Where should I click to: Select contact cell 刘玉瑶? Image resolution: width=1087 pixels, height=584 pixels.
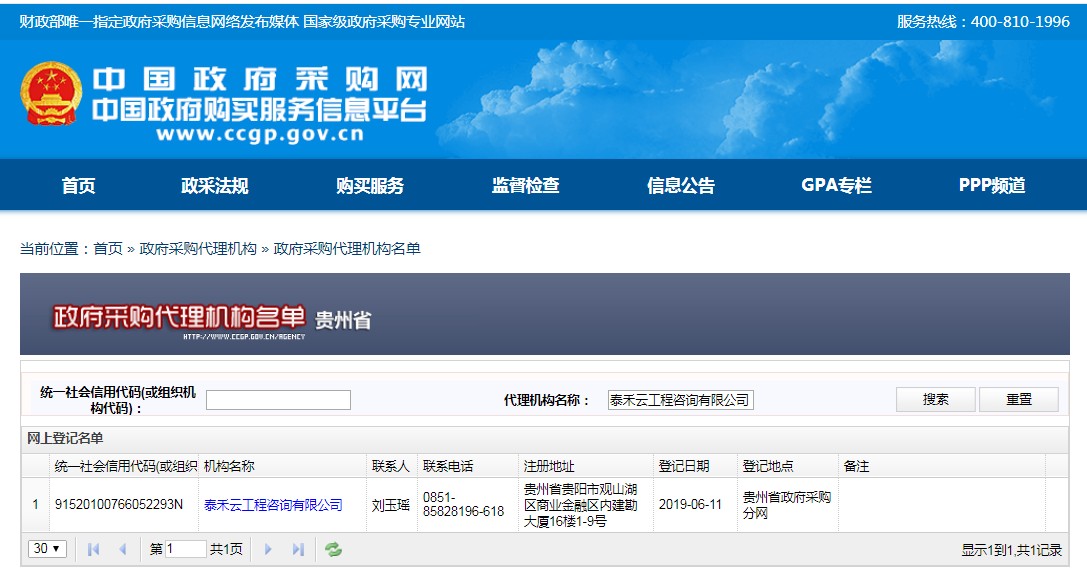coord(391,506)
